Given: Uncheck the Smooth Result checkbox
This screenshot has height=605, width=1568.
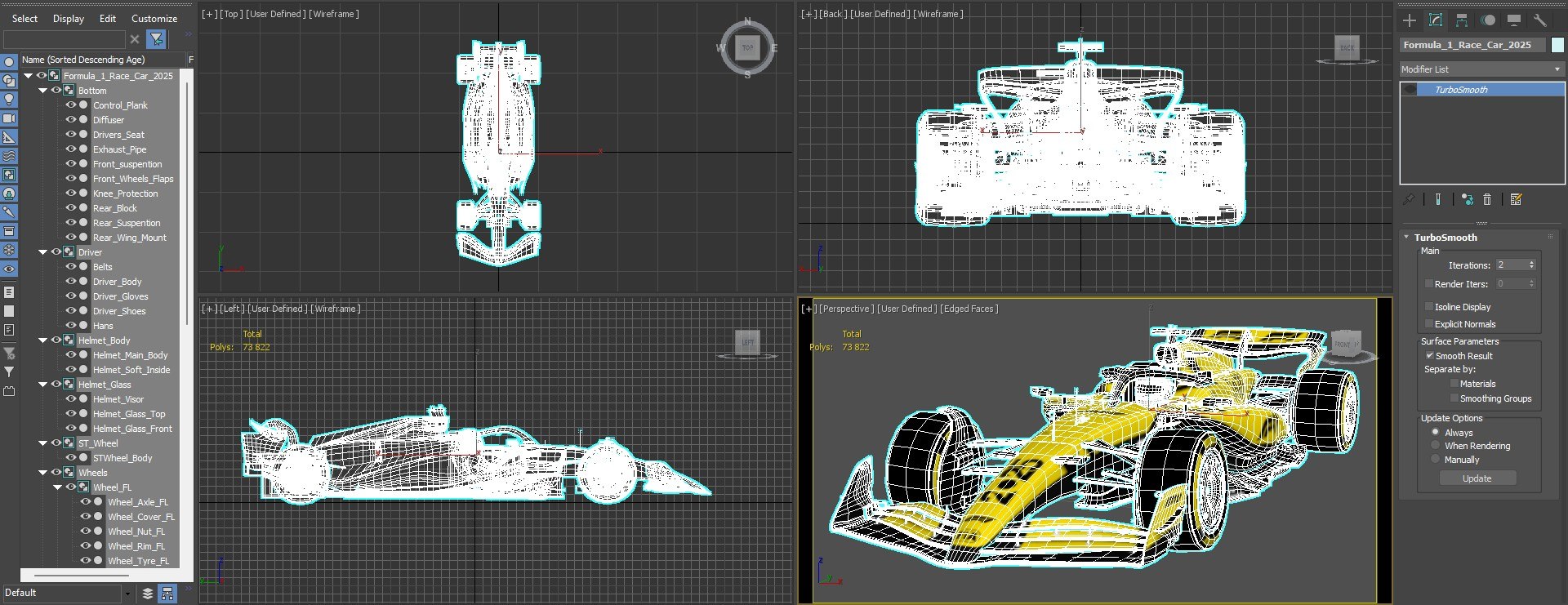Looking at the screenshot, I should (x=1429, y=356).
